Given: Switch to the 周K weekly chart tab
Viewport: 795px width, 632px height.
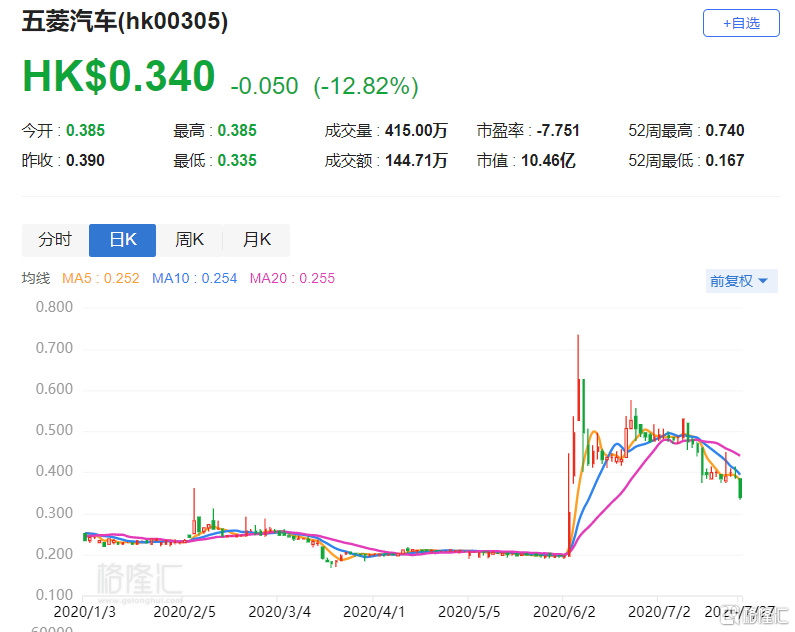Looking at the screenshot, I should pyautogui.click(x=189, y=240).
